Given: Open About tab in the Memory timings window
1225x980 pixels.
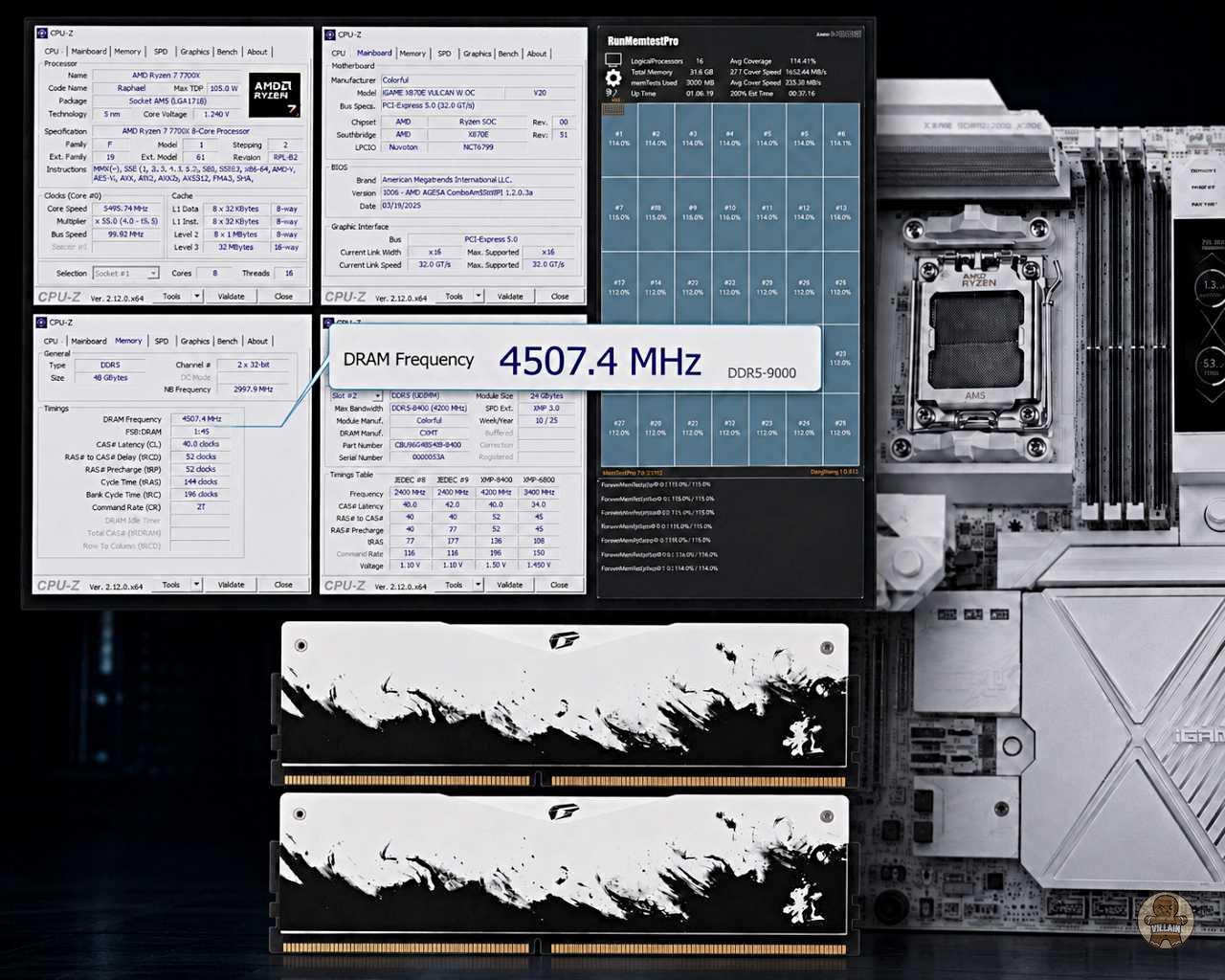Looking at the screenshot, I should point(257,341).
